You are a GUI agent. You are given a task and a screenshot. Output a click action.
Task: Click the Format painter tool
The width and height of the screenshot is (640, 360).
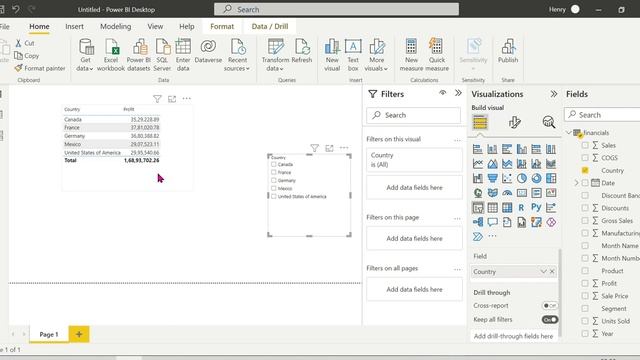(x=40, y=68)
